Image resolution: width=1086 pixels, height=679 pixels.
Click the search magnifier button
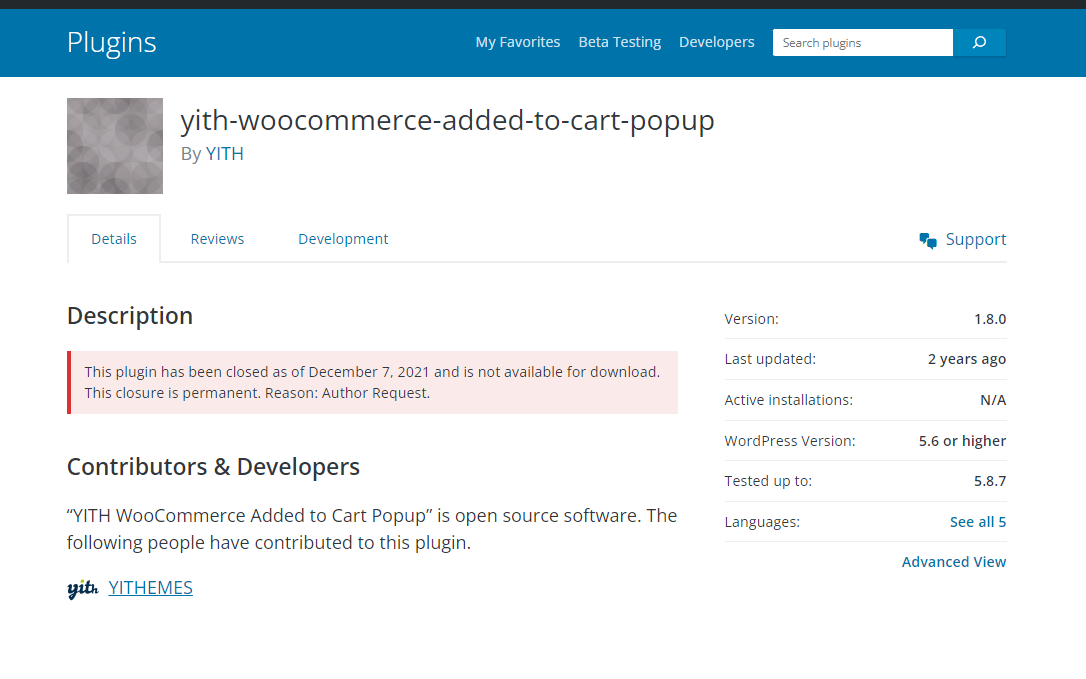(979, 42)
